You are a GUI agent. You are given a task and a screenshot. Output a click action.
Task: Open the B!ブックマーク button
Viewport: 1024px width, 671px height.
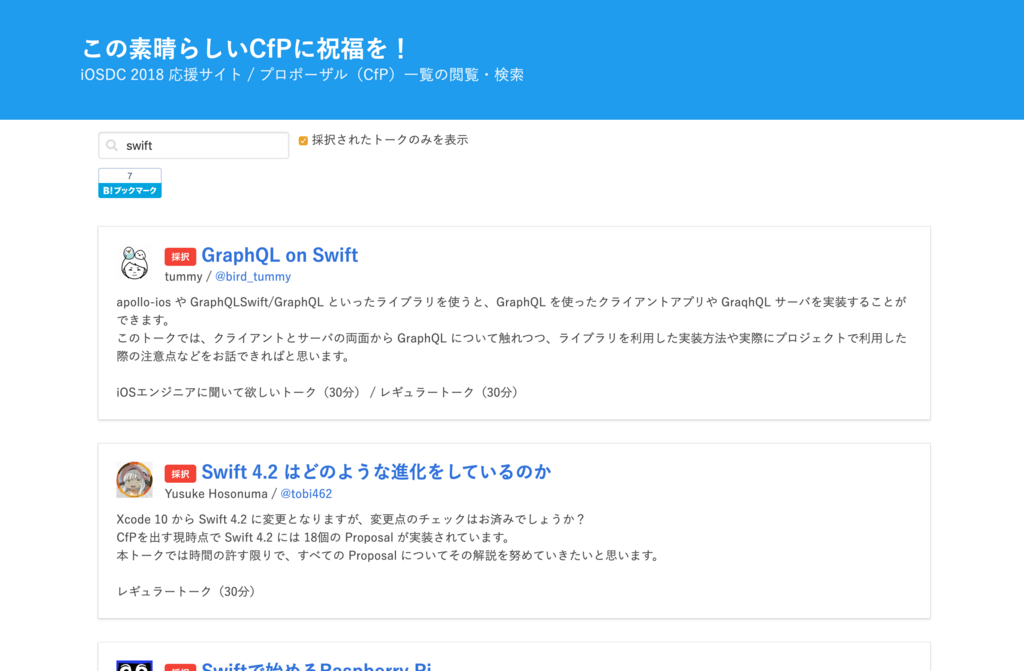pyautogui.click(x=130, y=191)
